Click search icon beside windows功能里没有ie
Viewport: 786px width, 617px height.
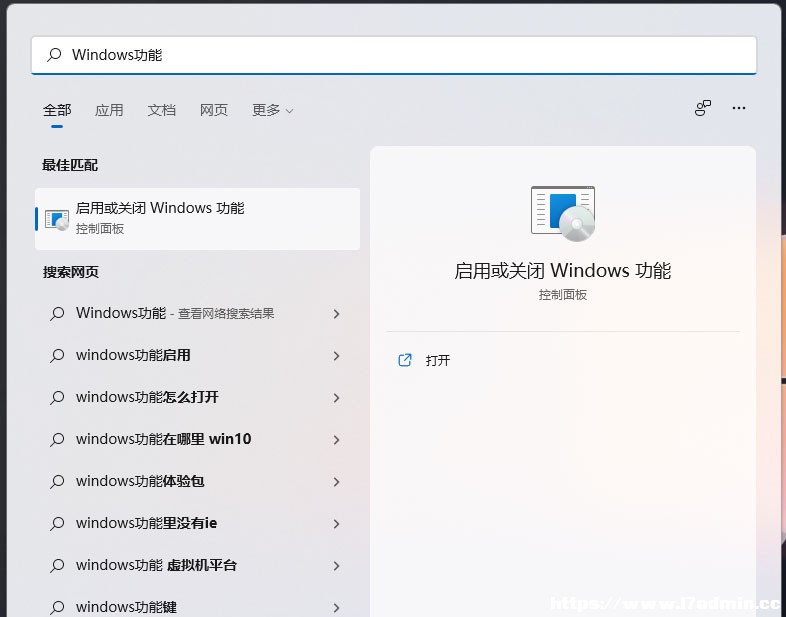(x=57, y=524)
